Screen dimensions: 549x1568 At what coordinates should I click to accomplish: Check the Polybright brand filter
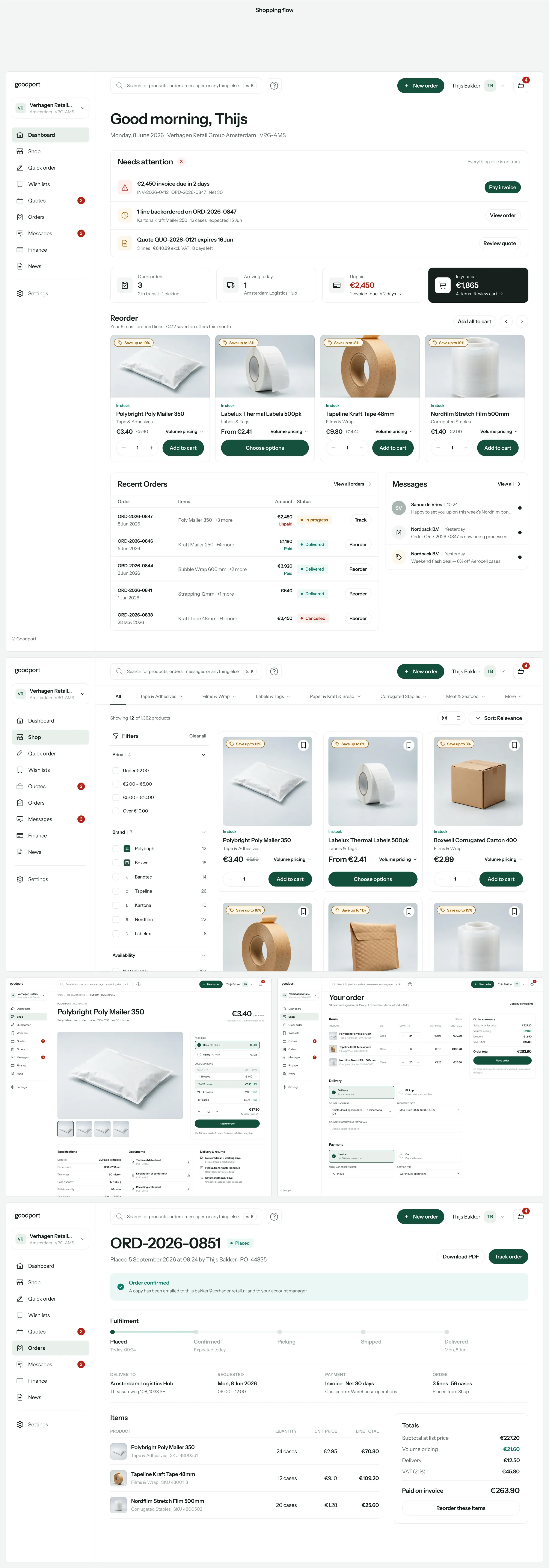(x=116, y=849)
